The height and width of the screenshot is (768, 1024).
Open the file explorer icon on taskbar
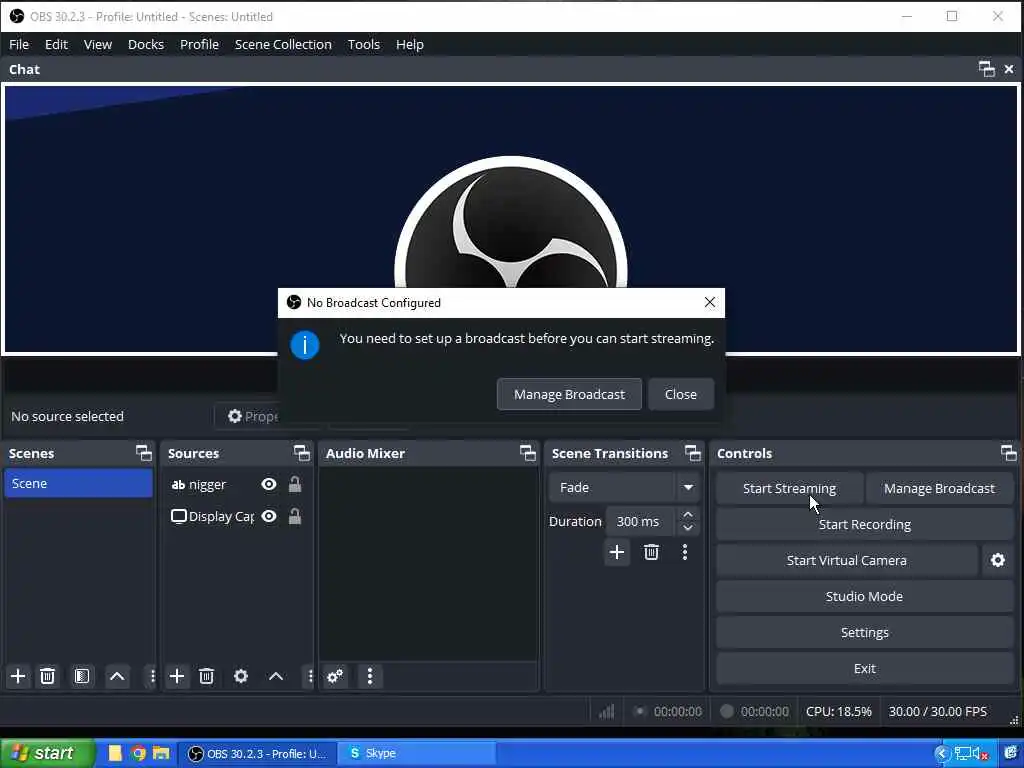(x=161, y=754)
